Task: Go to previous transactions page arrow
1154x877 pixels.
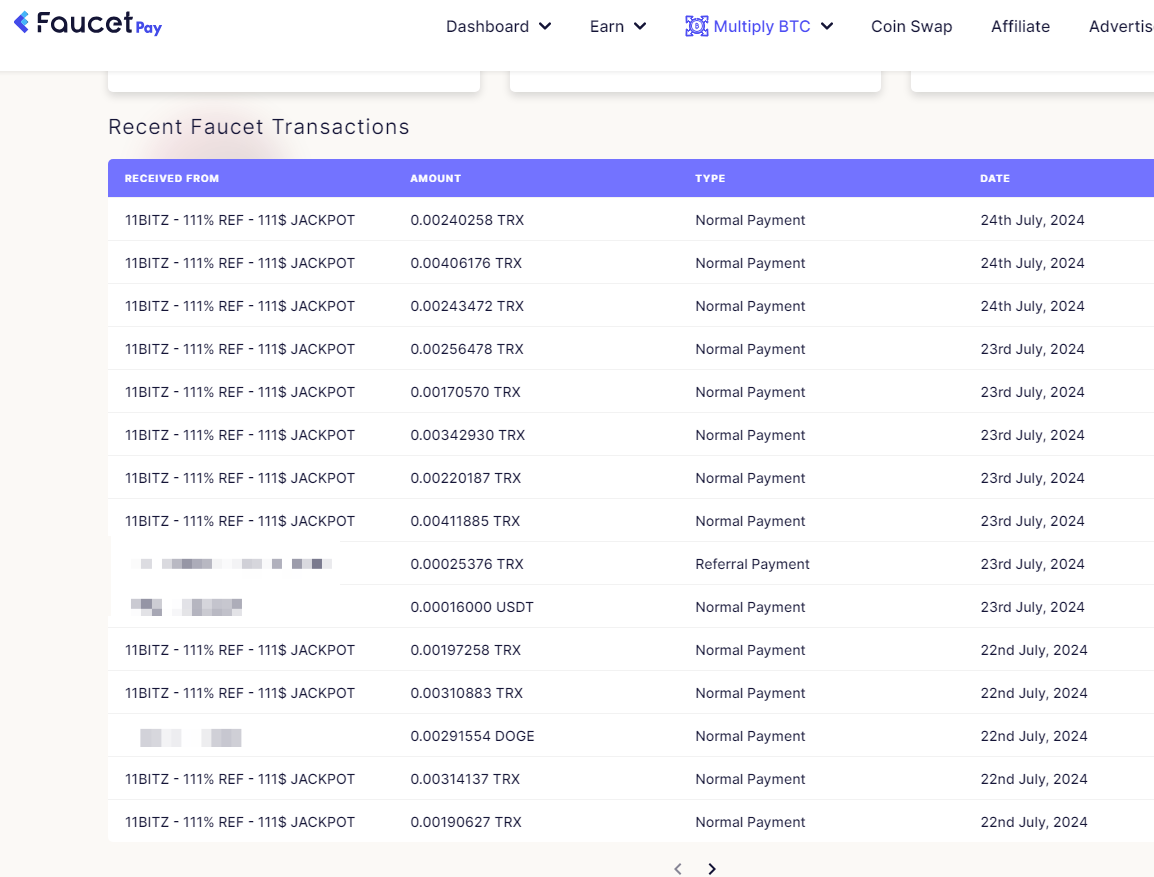Action: [x=678, y=869]
